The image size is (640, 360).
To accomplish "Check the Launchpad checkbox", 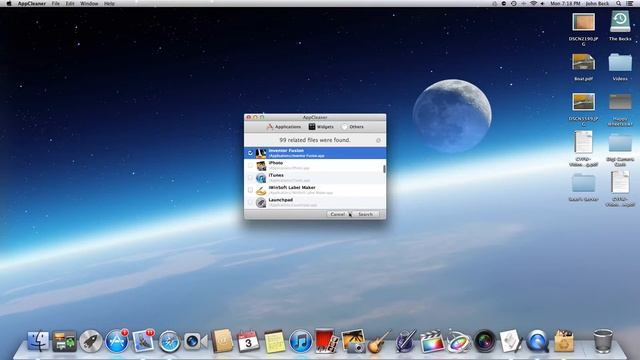I will 250,202.
